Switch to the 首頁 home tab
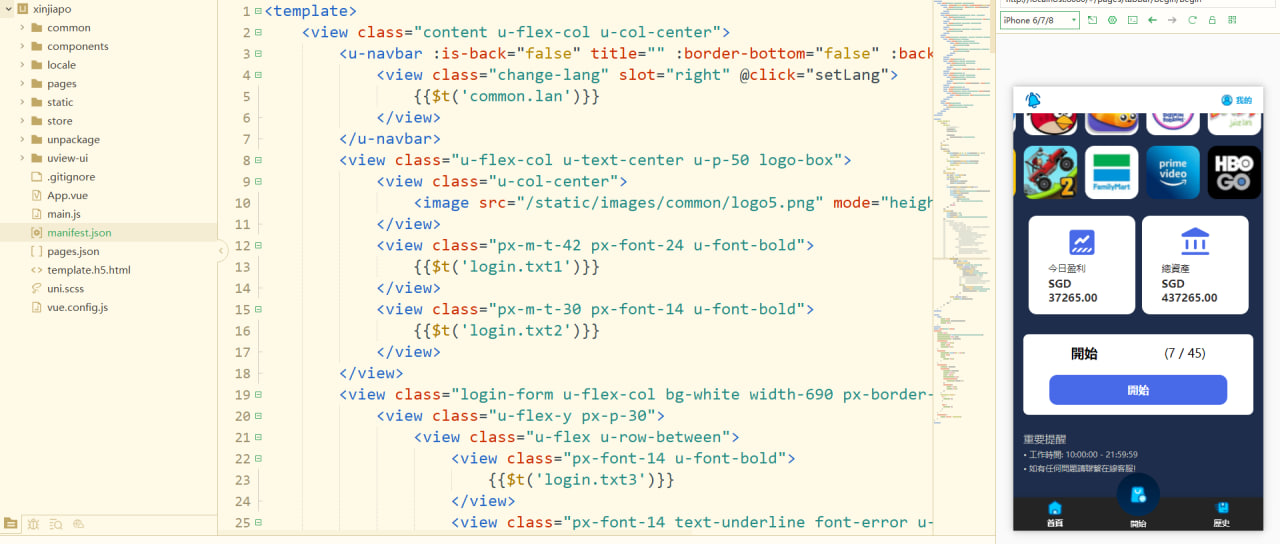1280x544 pixels. pos(1054,514)
